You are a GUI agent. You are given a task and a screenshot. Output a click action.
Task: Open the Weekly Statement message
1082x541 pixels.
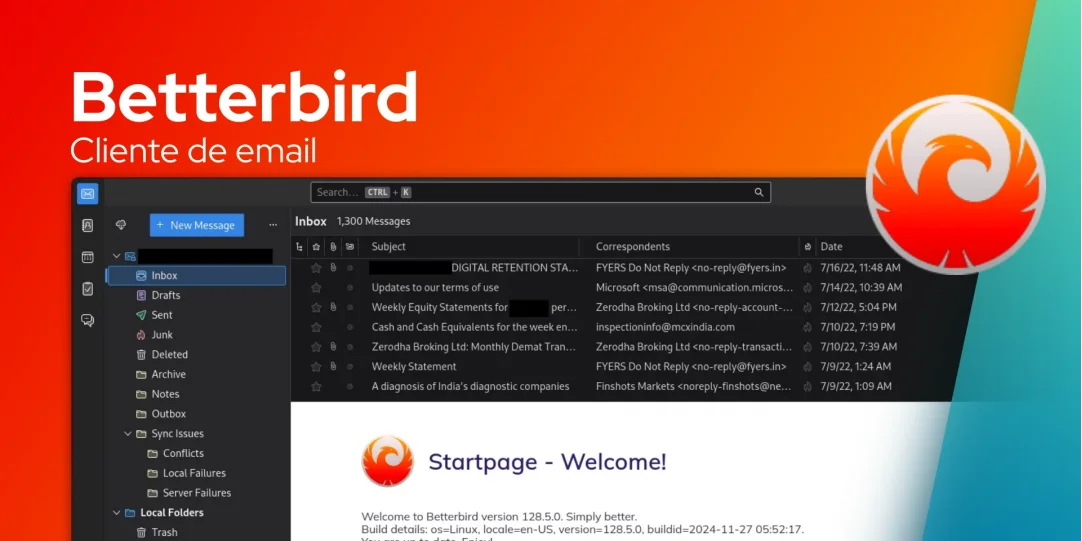414,366
